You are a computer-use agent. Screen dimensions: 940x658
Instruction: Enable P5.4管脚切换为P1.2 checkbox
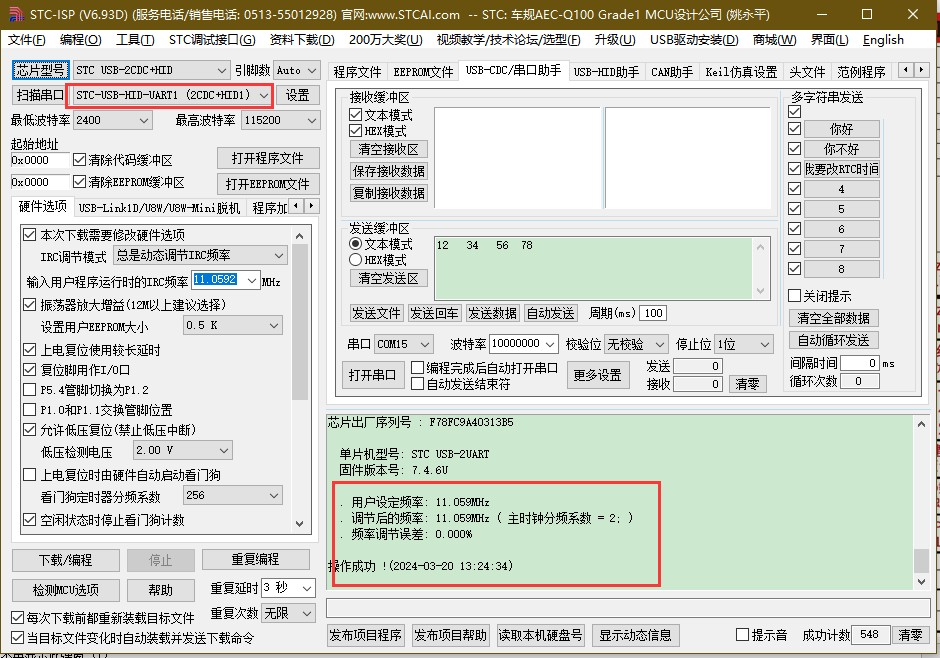point(29,390)
